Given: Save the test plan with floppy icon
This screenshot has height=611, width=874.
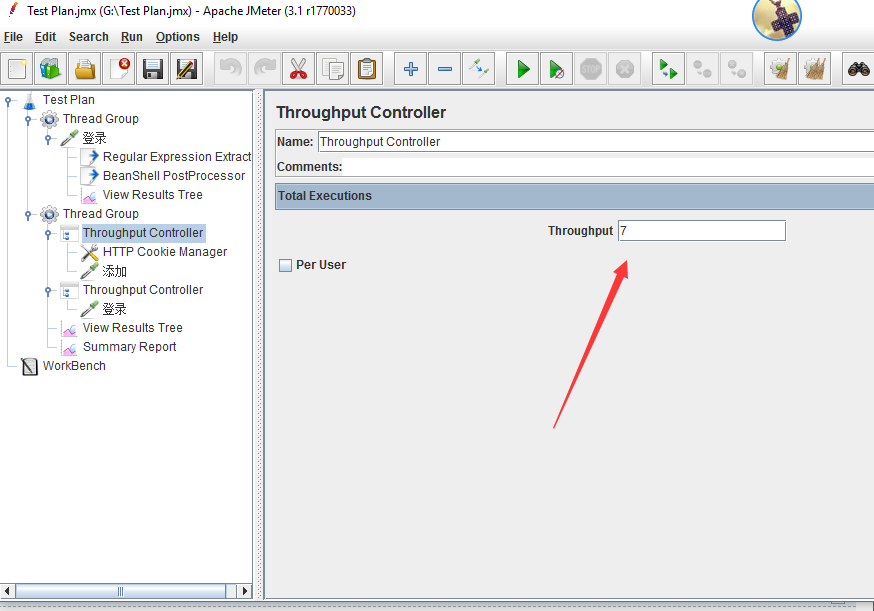Looking at the screenshot, I should 153,69.
